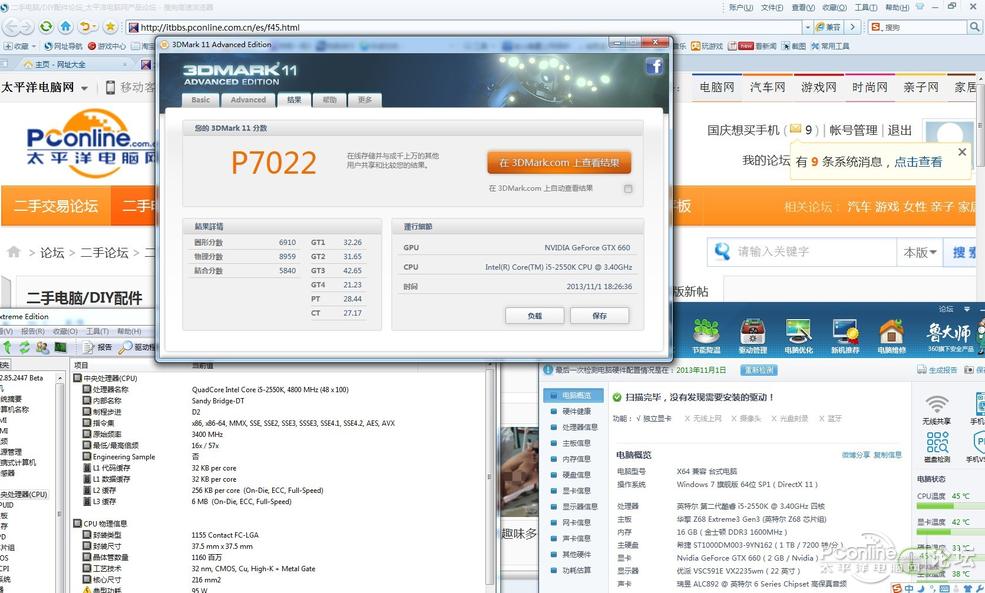Open the browser 查看(V) menu

pyautogui.click(x=803, y=8)
